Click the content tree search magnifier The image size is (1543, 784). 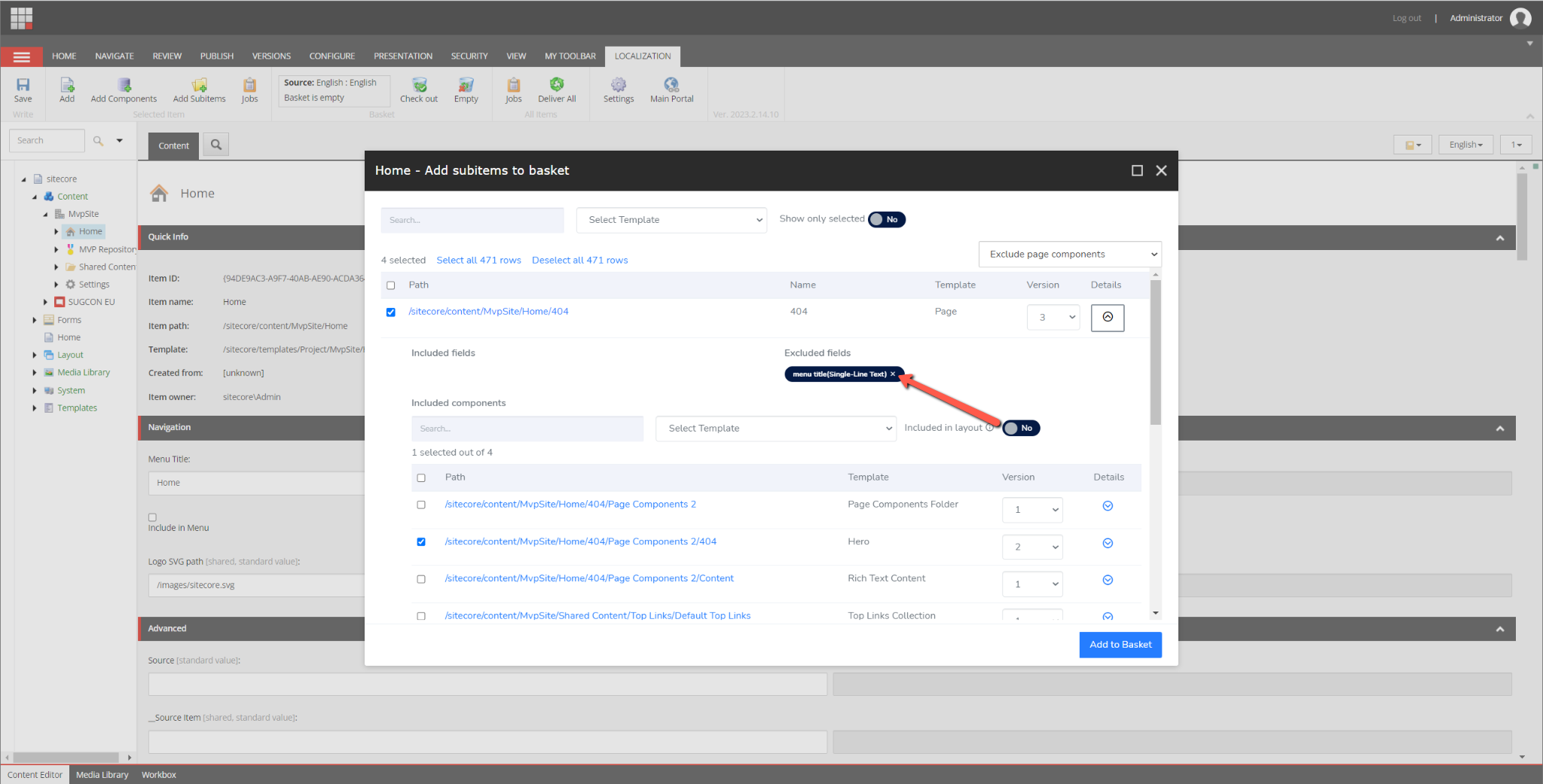tap(98, 141)
